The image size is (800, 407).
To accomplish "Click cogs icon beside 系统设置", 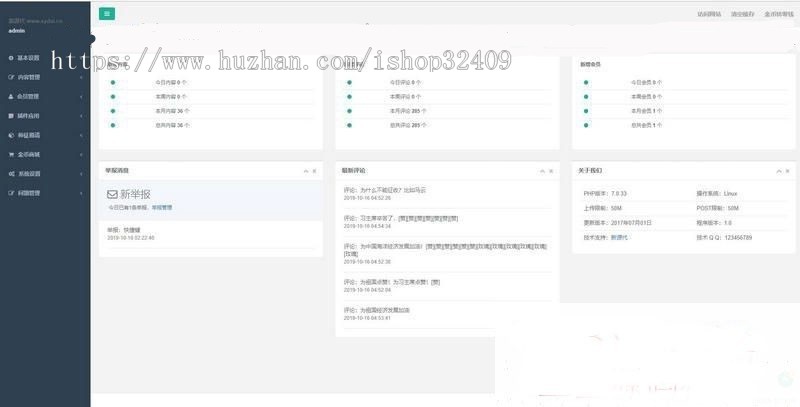I will coord(11,174).
